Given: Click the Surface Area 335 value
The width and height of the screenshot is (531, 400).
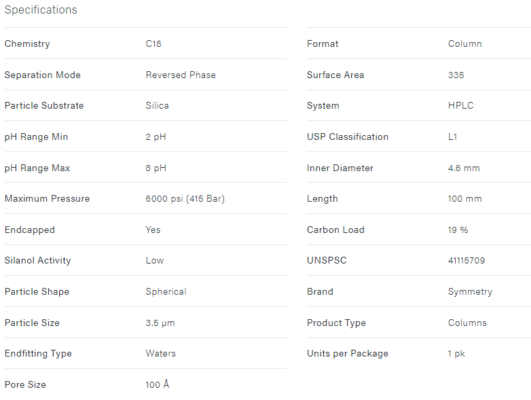Looking at the screenshot, I should (x=456, y=75).
